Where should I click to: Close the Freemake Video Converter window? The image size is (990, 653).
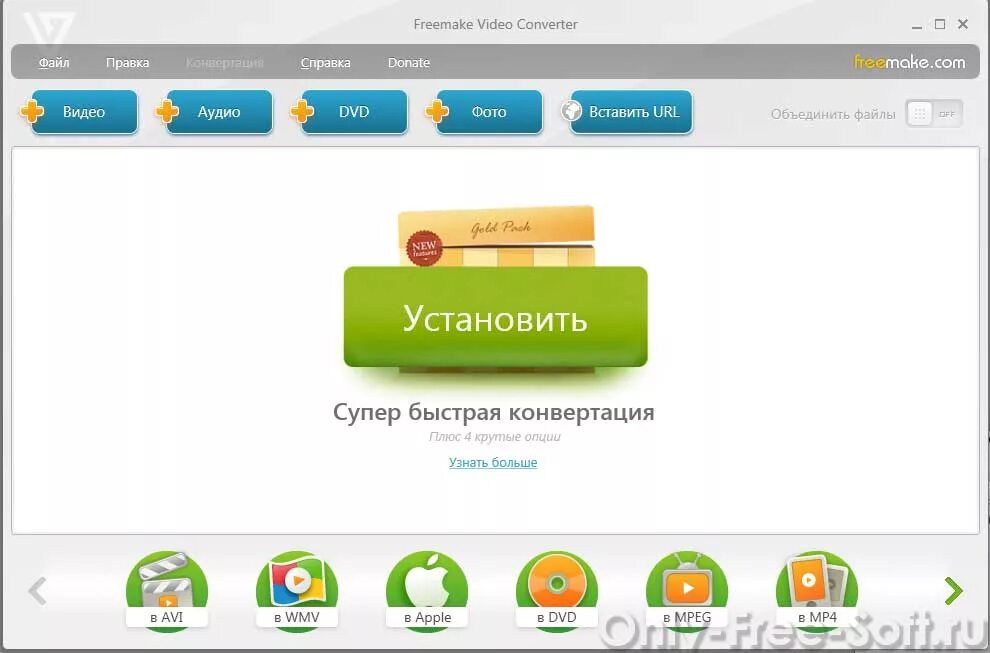(x=963, y=24)
